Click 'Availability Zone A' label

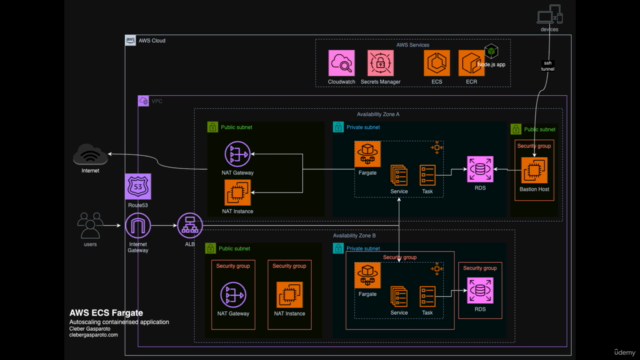coord(378,114)
